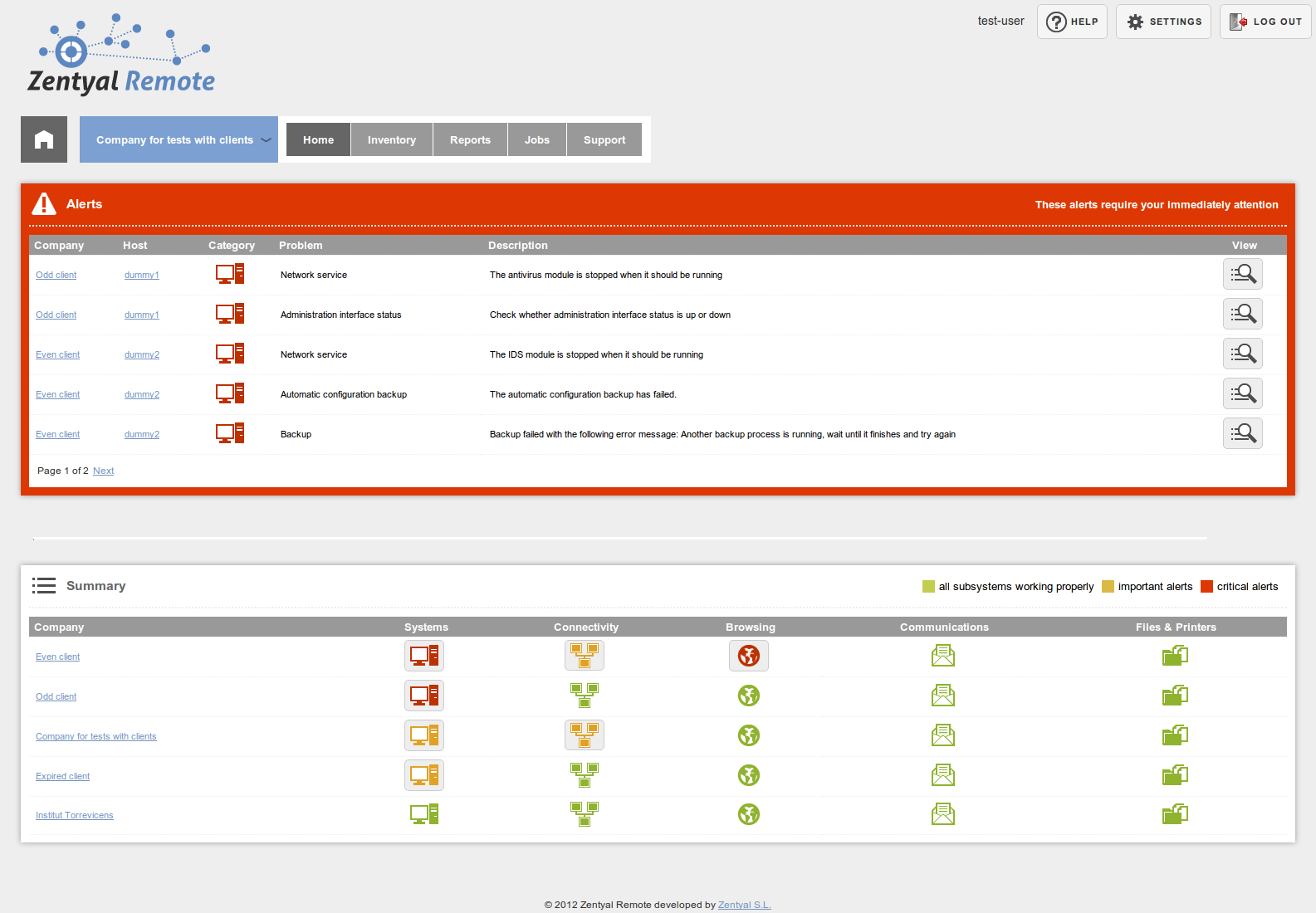Open Even client Connectivity status icon
The image size is (1316, 913).
click(x=585, y=656)
